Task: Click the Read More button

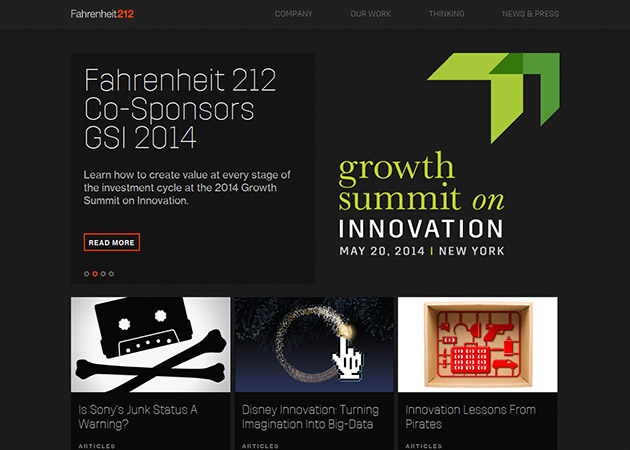Action: pyautogui.click(x=112, y=242)
